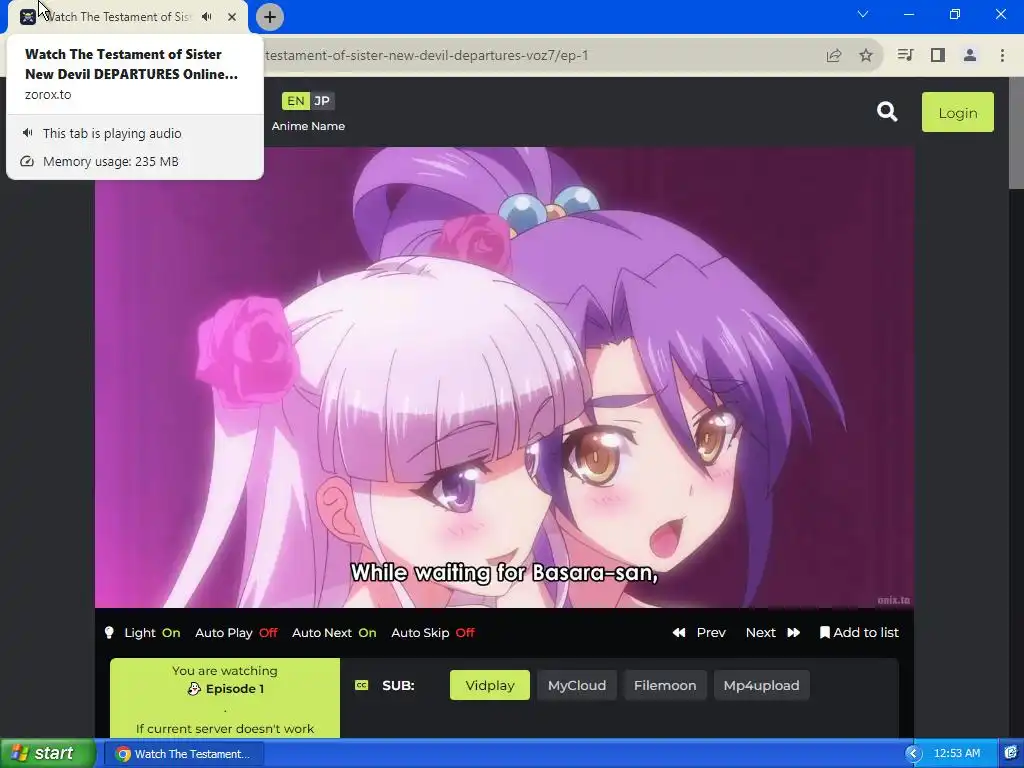Click the 'Anime Name' label

308,126
